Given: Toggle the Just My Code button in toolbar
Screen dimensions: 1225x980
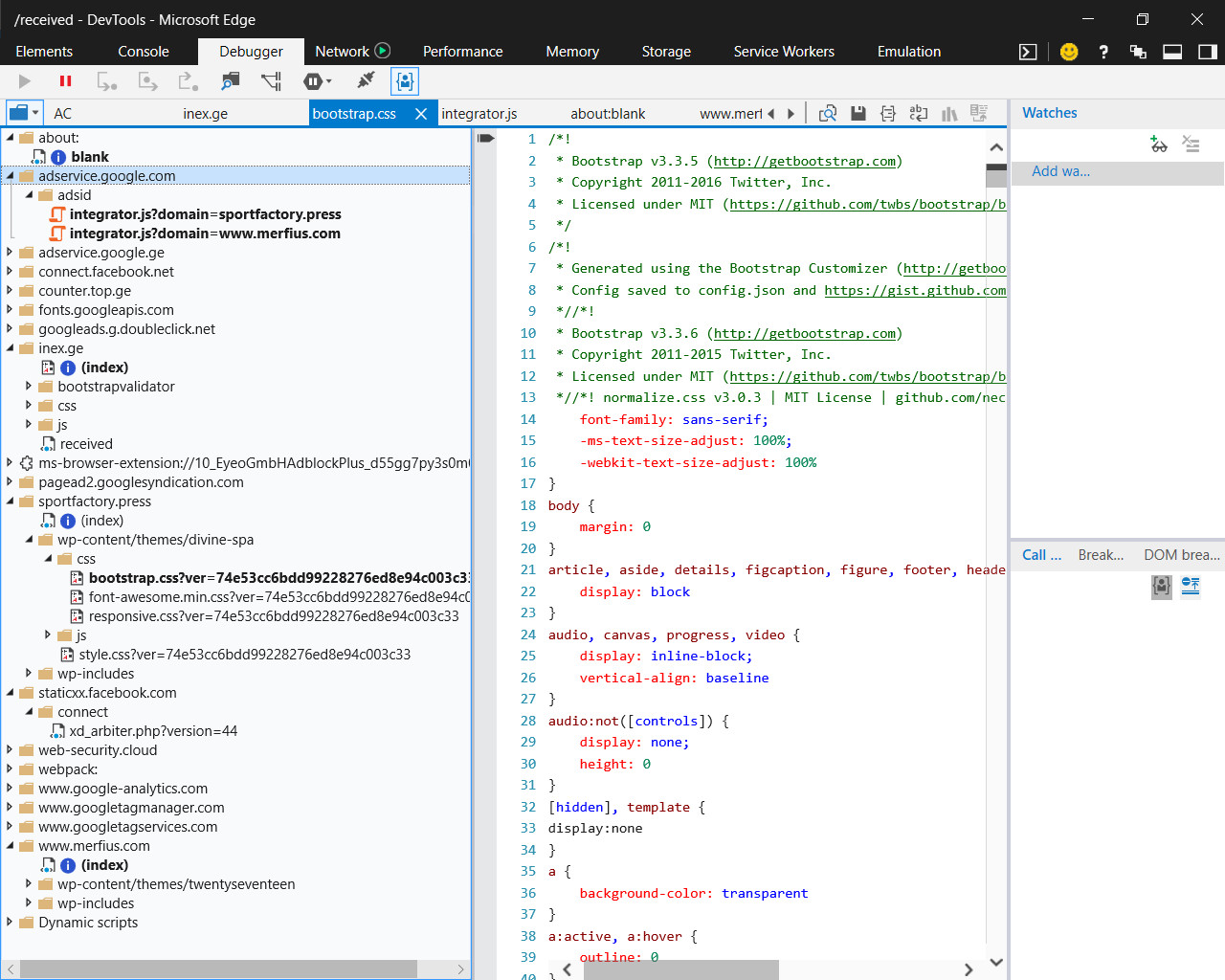Looking at the screenshot, I should tap(405, 81).
